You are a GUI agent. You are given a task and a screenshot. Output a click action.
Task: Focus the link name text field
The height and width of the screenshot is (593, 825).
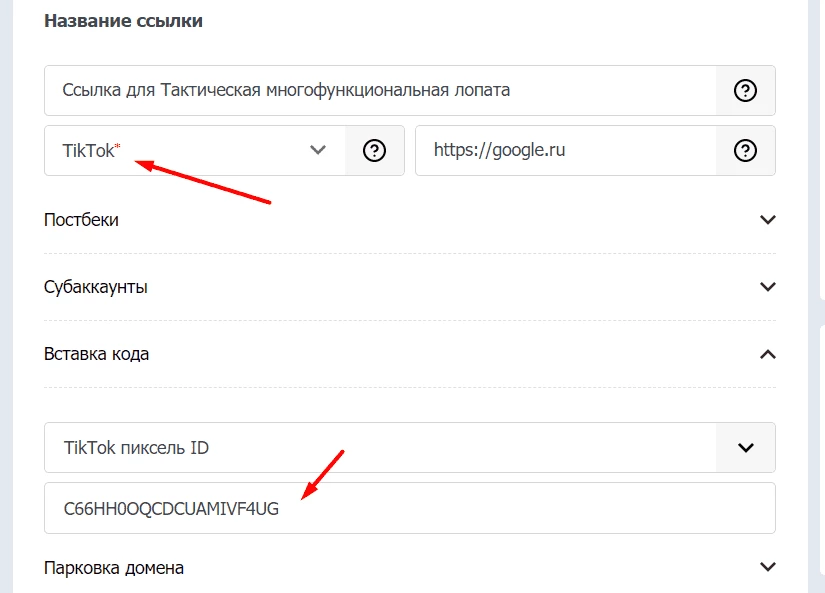380,91
